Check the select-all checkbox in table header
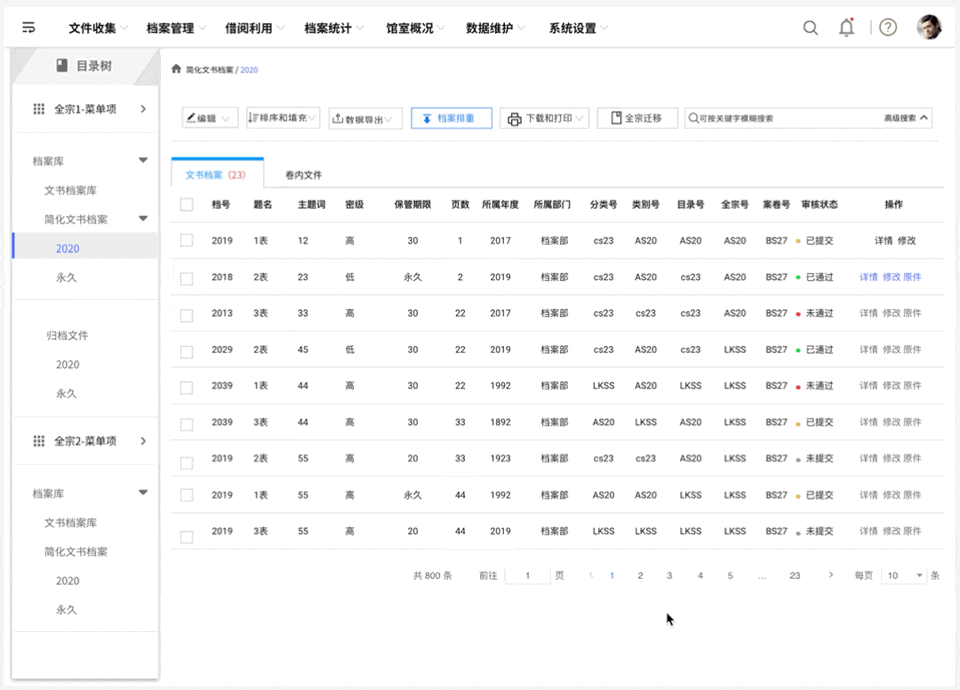This screenshot has height=690, width=960. [186, 204]
